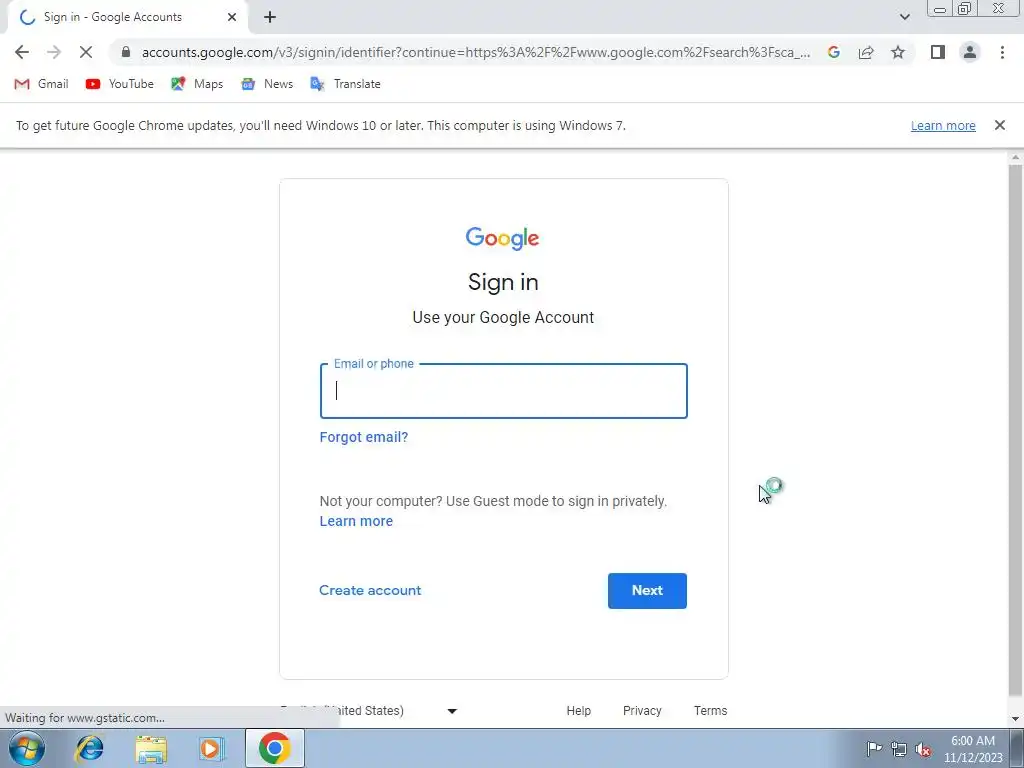The height and width of the screenshot is (768, 1024).
Task: Click the blue Next button
Action: coord(647,590)
